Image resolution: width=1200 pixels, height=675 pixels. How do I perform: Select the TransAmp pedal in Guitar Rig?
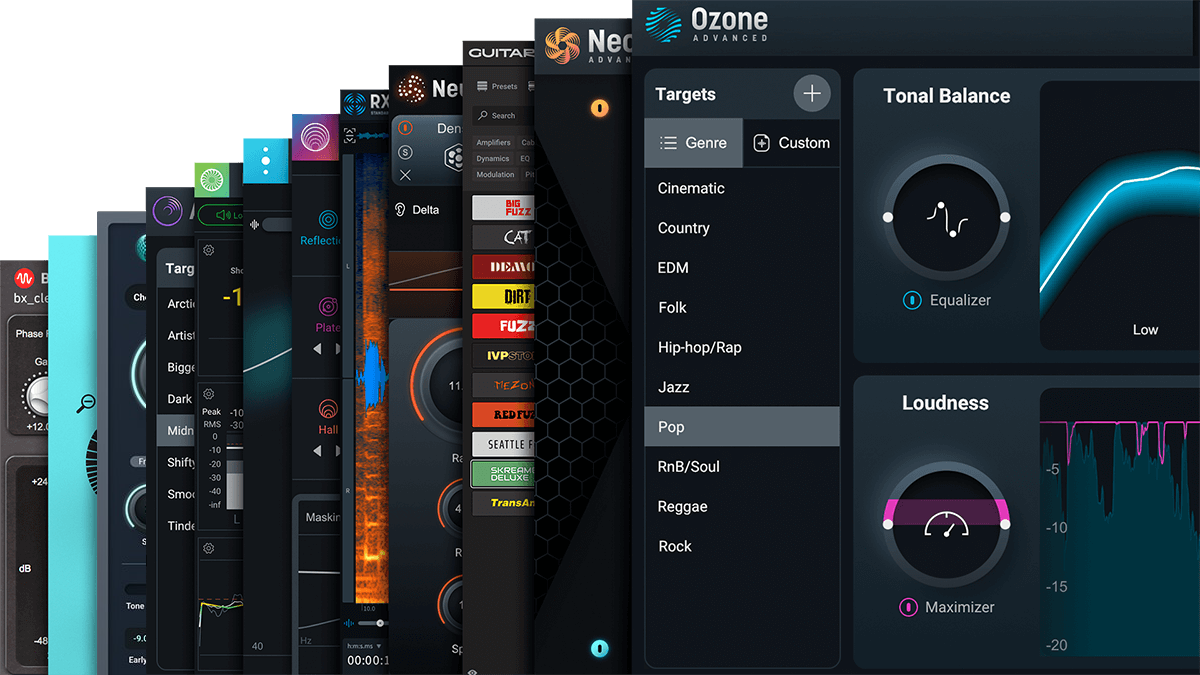[503, 503]
